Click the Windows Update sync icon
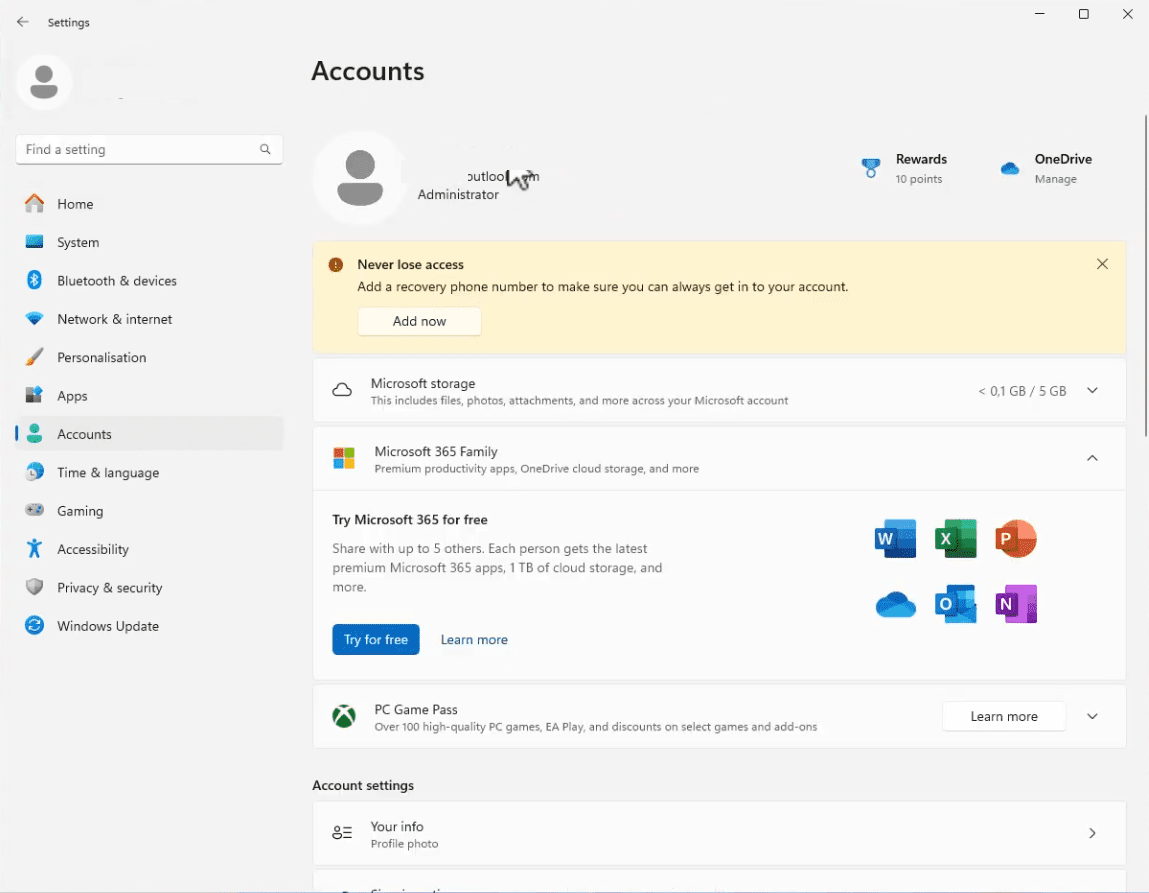 34,625
